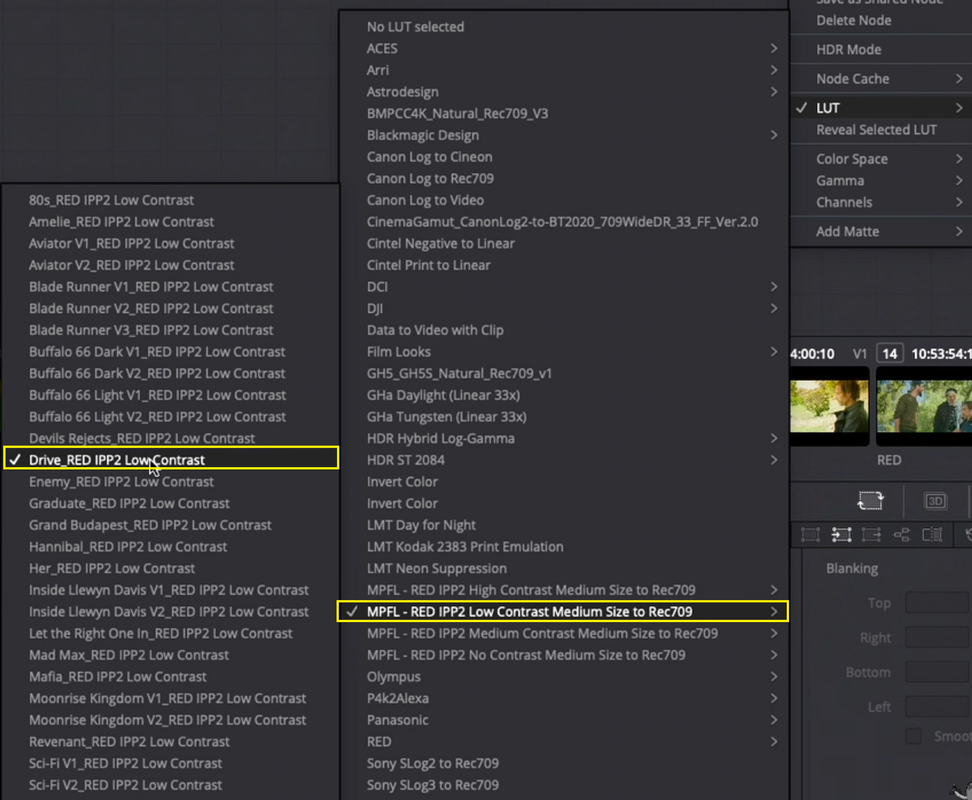This screenshot has width=972, height=800.
Task: Select Delete Node from the menu
Action: (x=881, y=20)
